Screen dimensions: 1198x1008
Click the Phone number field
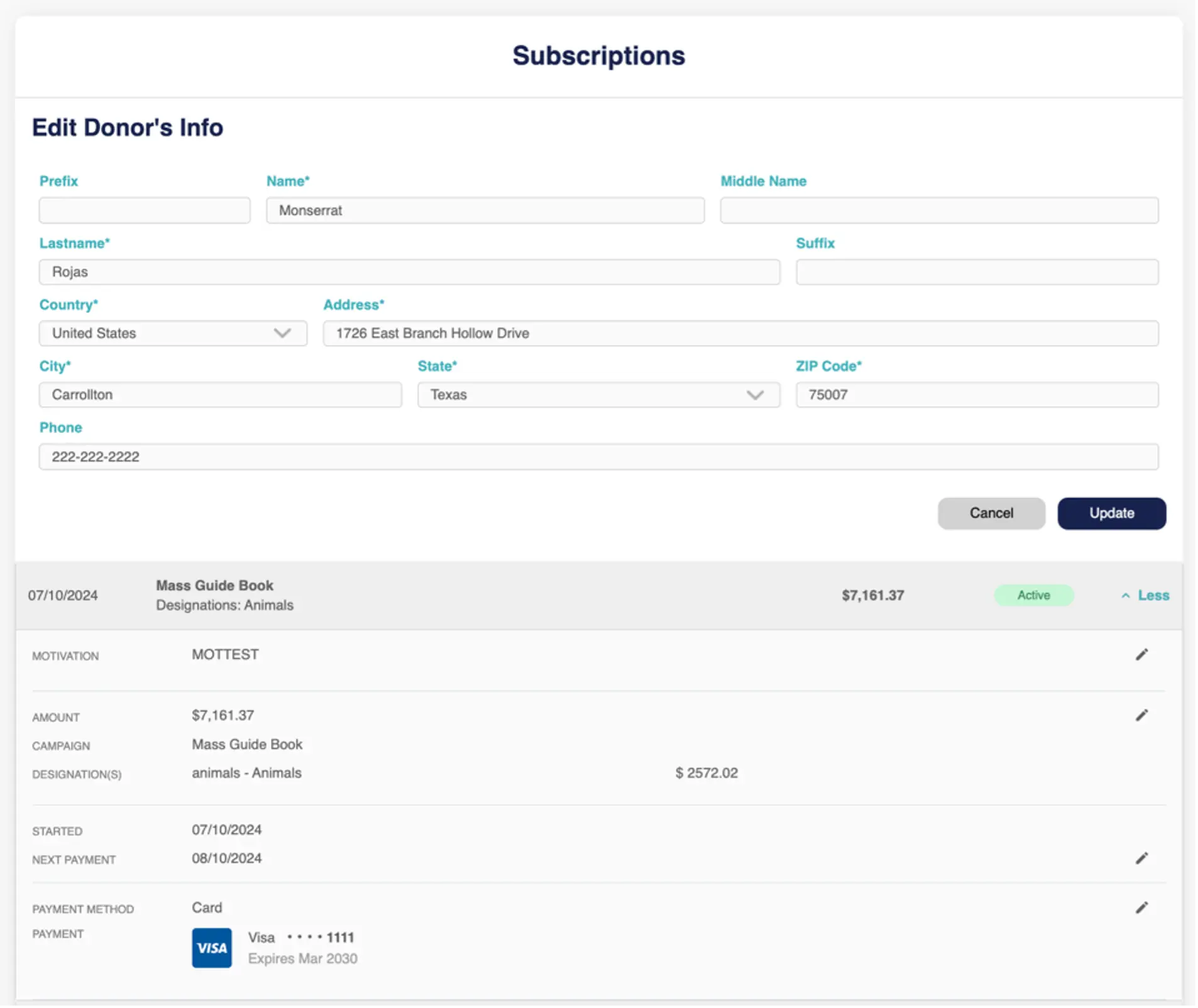coord(598,457)
